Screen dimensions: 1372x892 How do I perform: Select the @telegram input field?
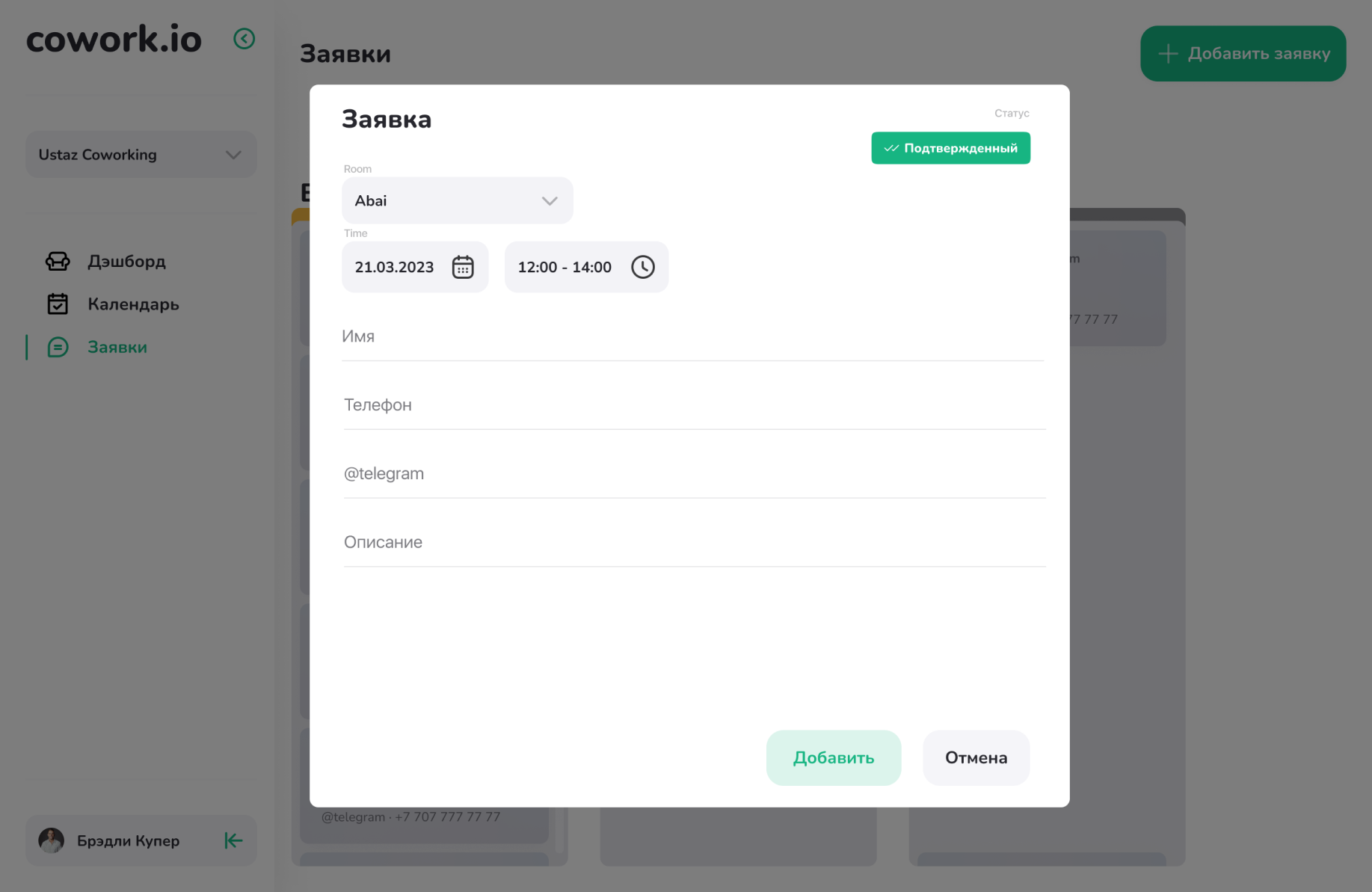click(x=693, y=474)
